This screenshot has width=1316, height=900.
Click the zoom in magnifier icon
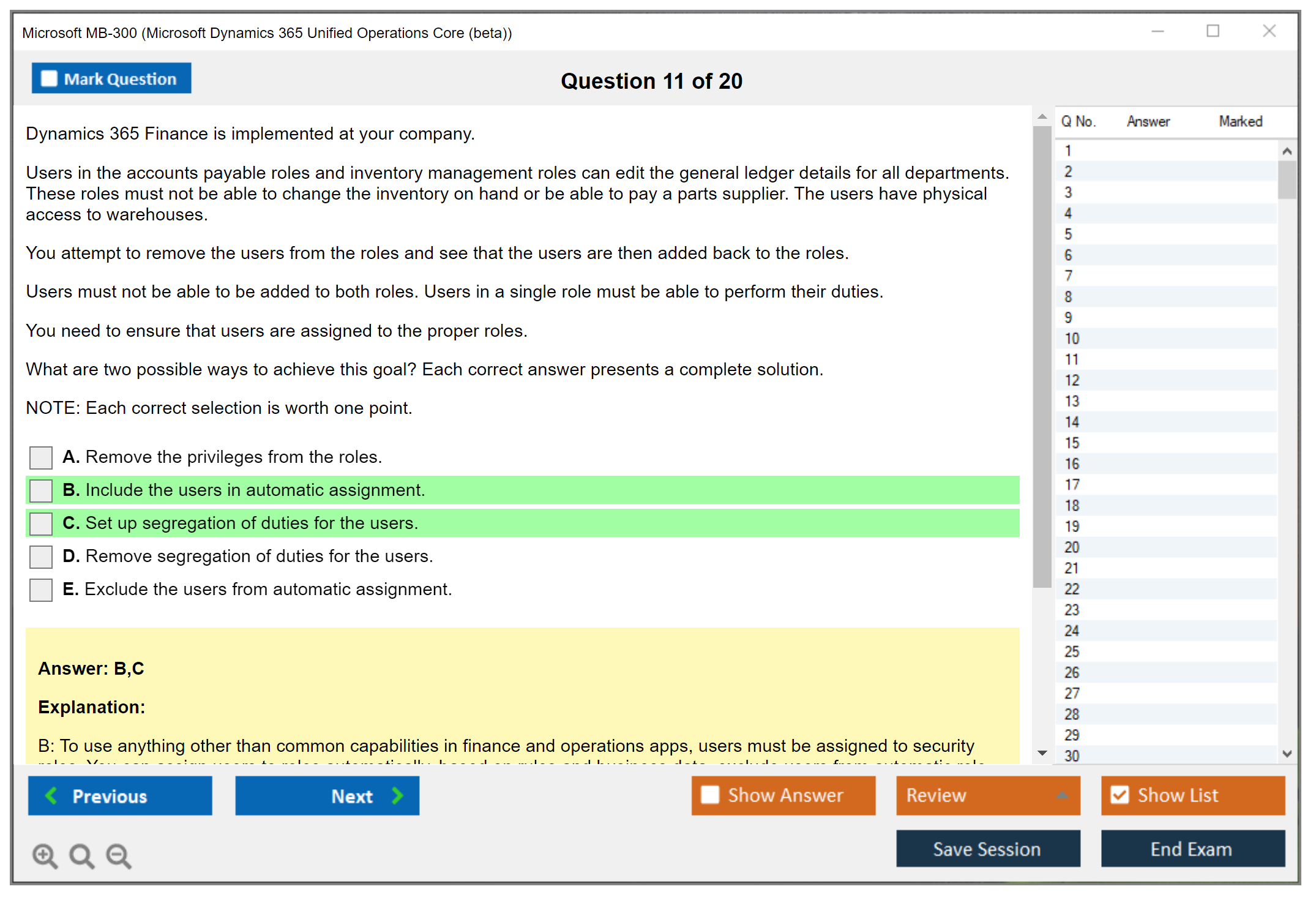45,855
